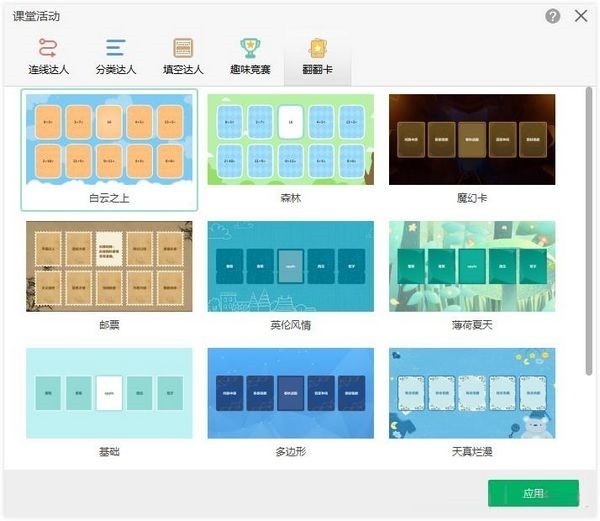Choose the 天真烂漫 template thumbnail
Viewport: 600px width, 521px height.
tap(472, 393)
